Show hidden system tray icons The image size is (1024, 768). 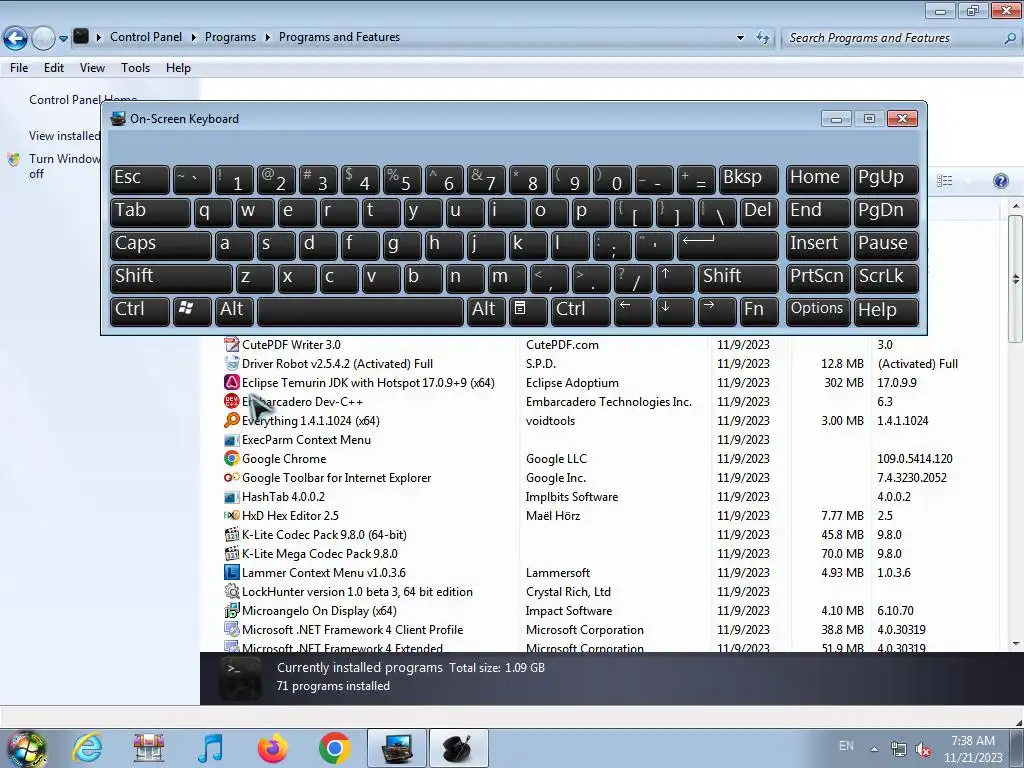click(874, 749)
